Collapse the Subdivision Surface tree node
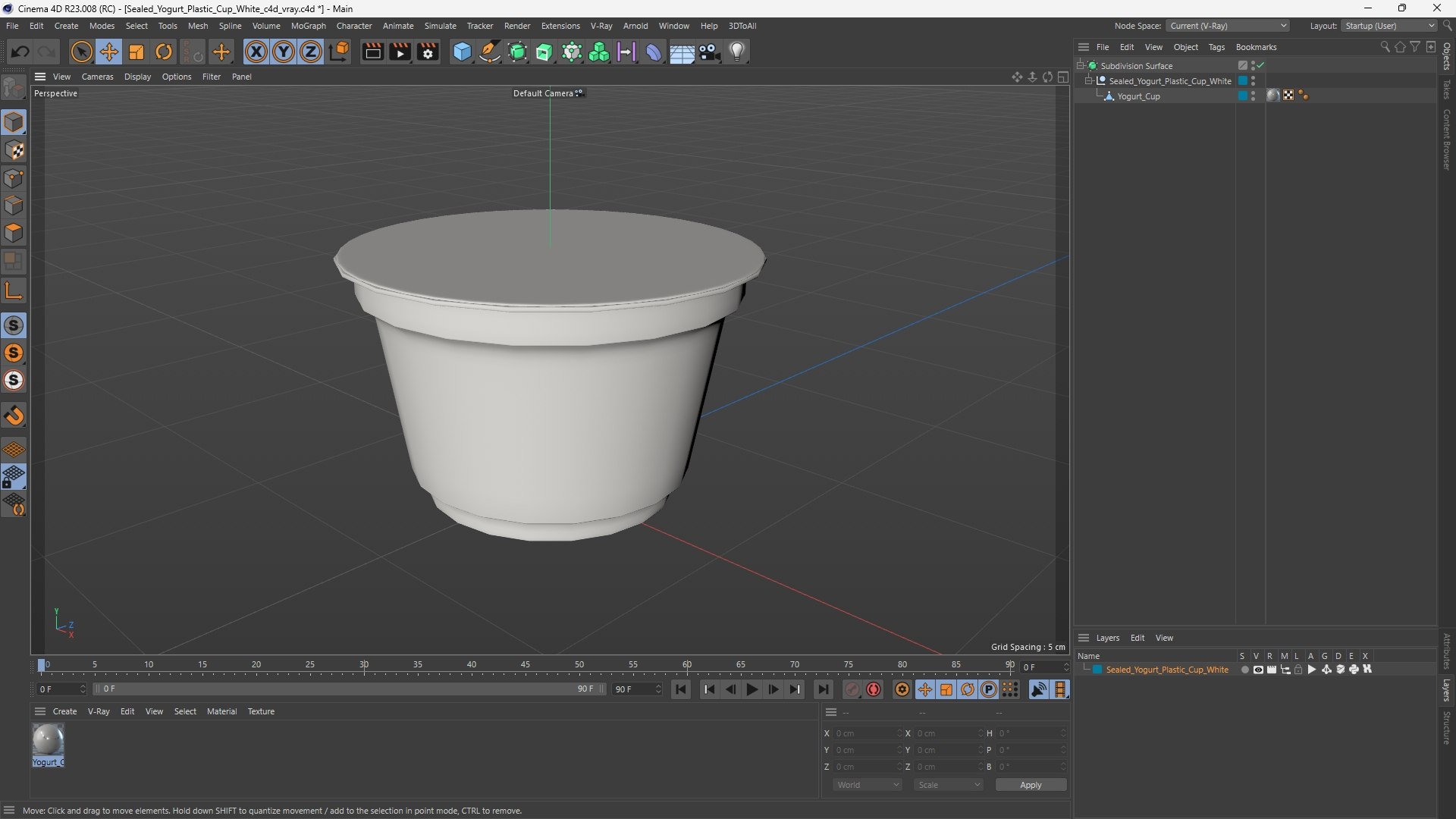 1081,66
